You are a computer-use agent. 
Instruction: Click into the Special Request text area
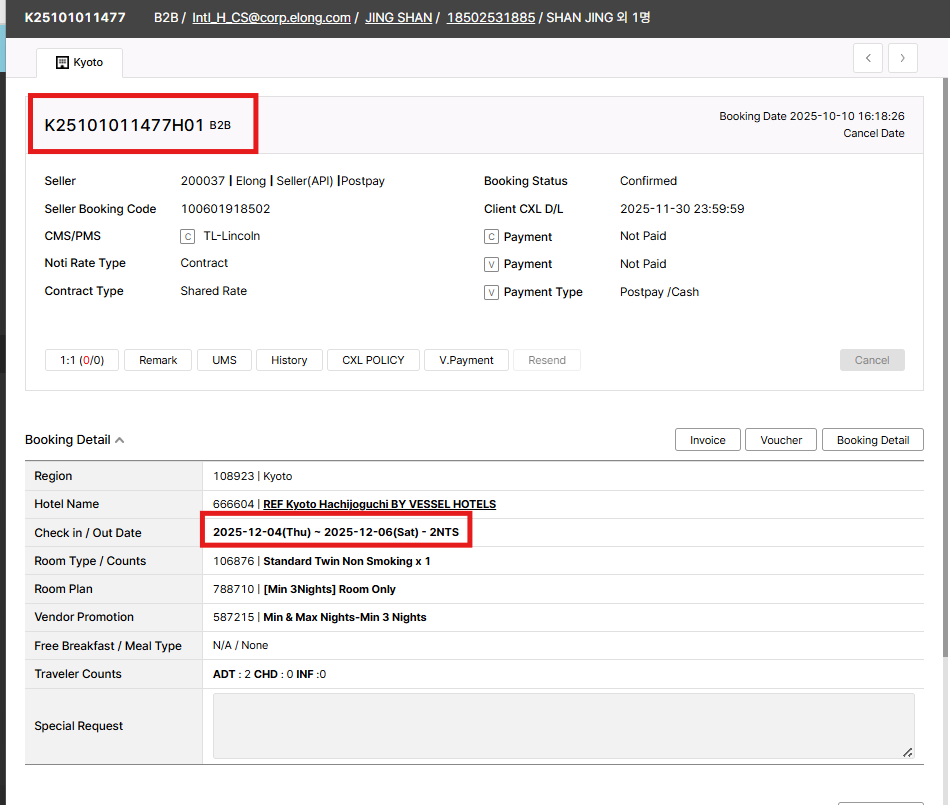[x=563, y=726]
